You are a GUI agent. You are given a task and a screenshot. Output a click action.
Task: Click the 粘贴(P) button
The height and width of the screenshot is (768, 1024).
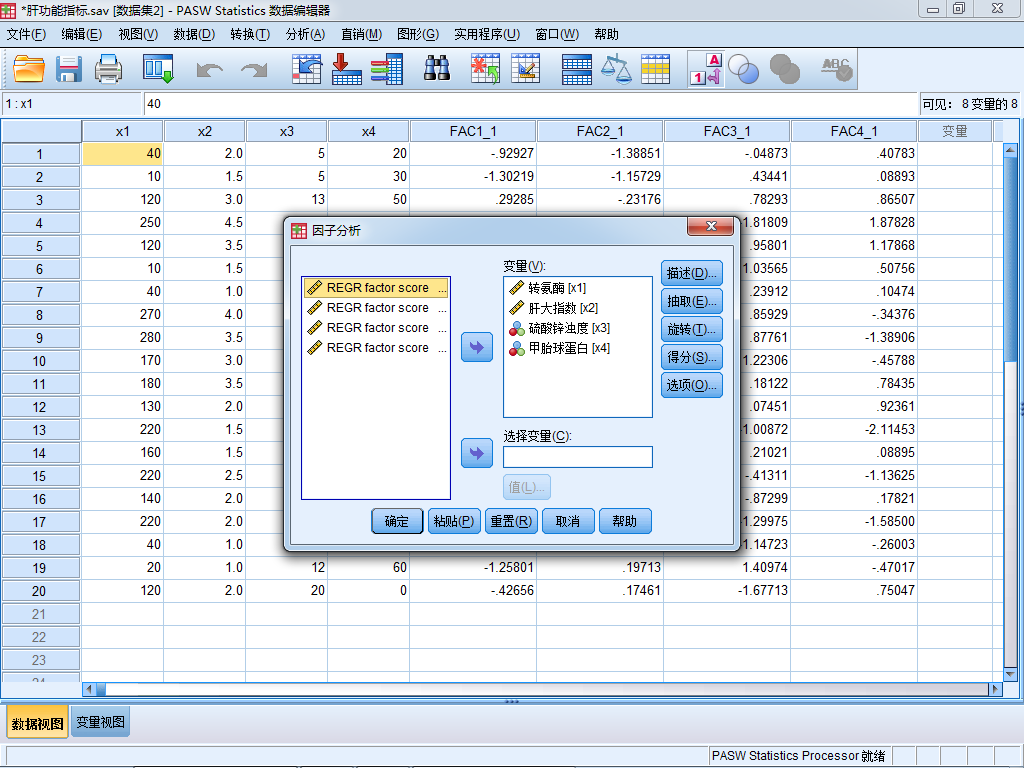point(454,521)
